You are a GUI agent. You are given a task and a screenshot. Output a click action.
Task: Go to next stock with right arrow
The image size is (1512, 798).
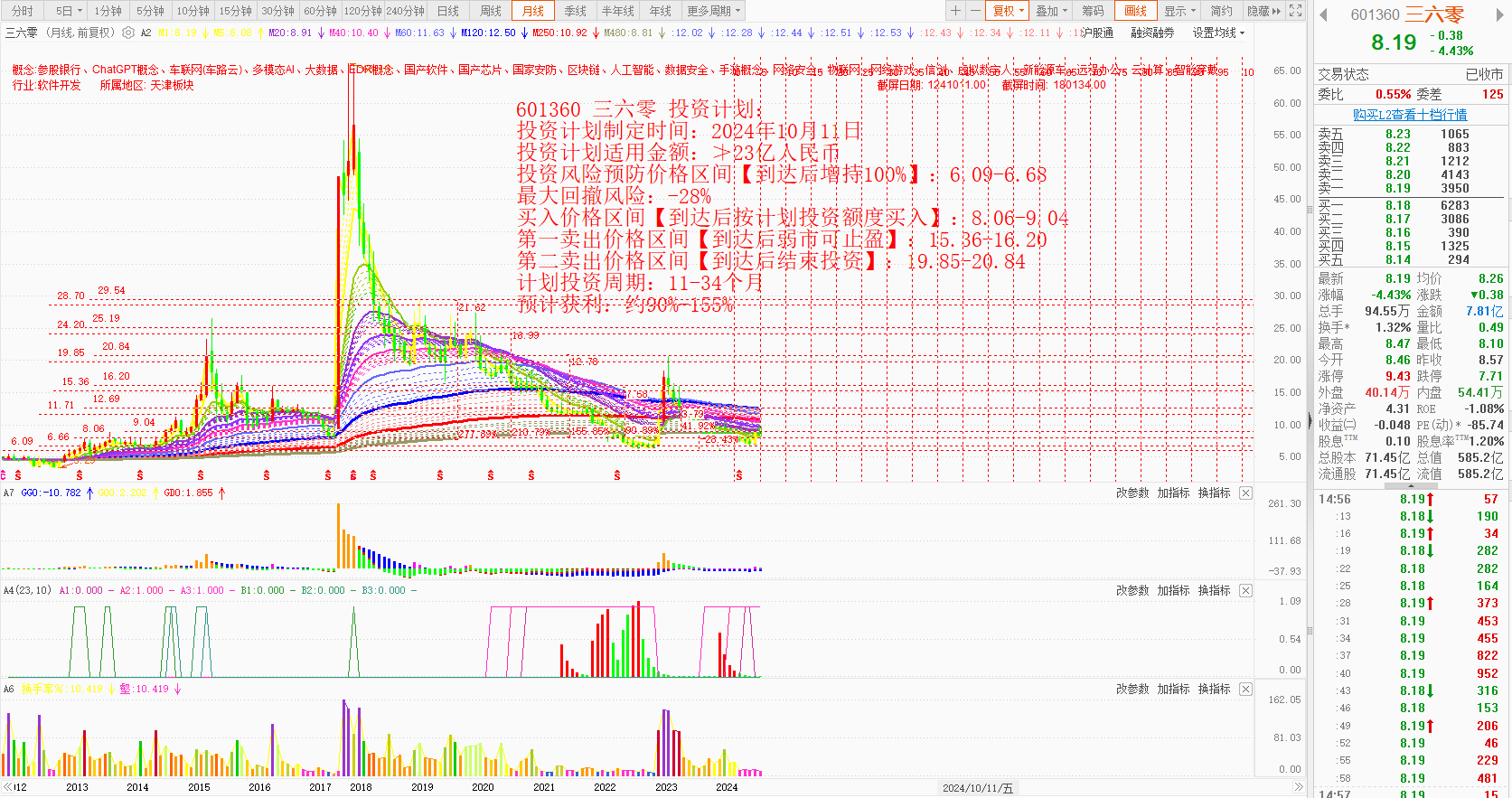(1501, 14)
